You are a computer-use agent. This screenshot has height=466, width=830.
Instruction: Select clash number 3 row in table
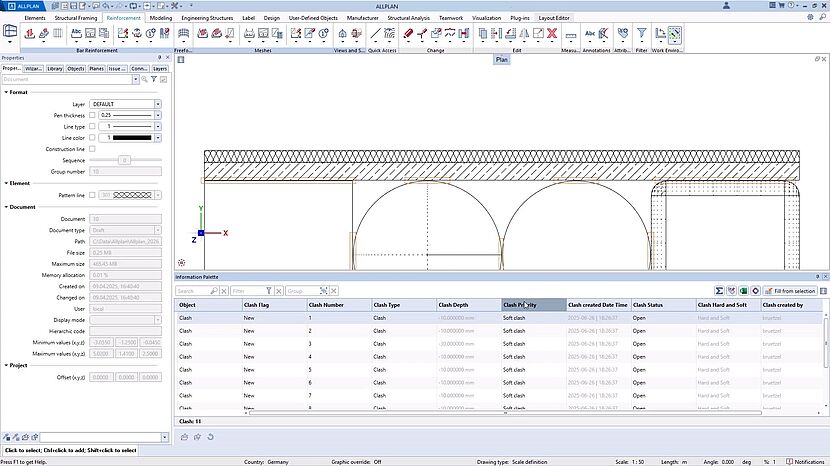tap(310, 343)
